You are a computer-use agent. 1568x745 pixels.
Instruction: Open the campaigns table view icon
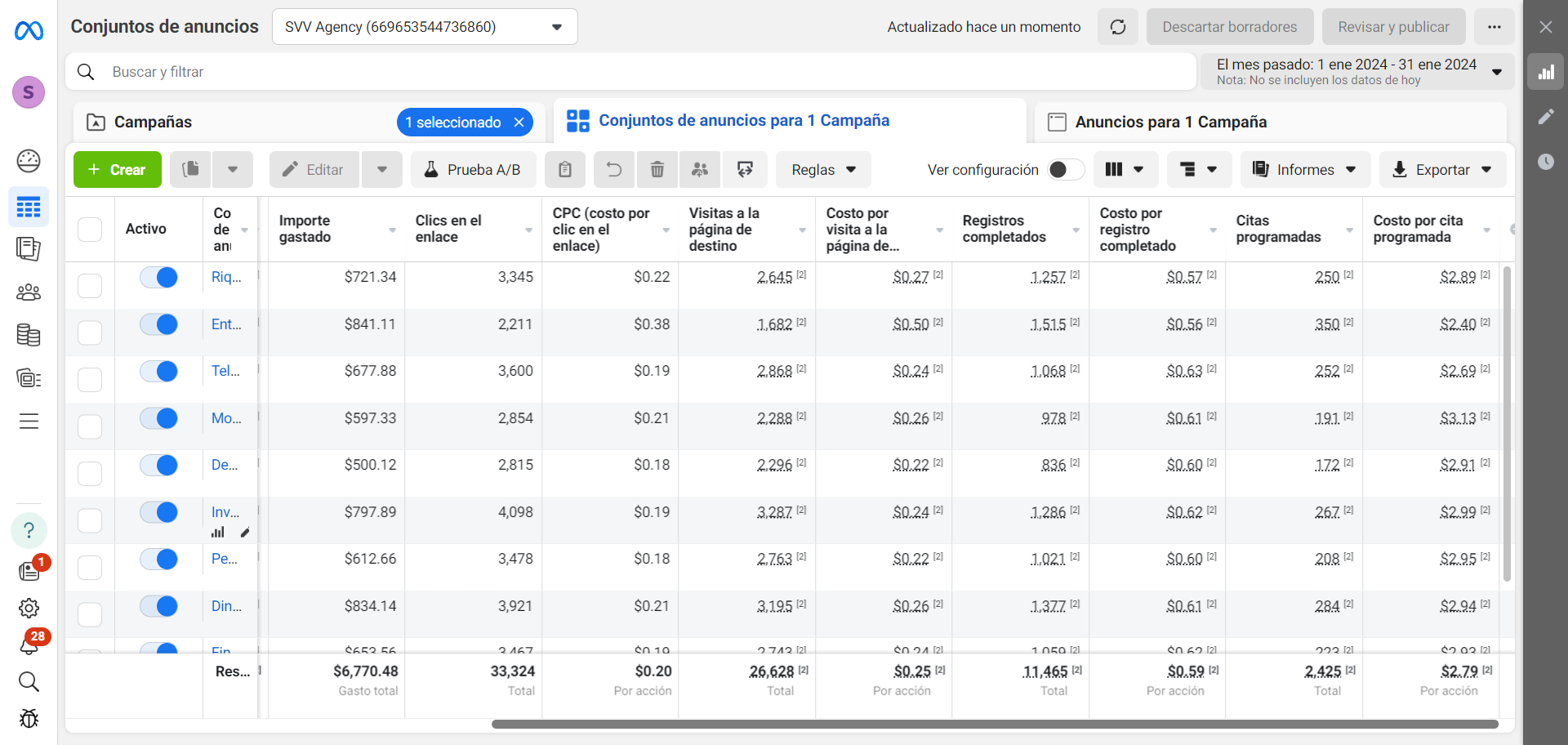pos(29,207)
